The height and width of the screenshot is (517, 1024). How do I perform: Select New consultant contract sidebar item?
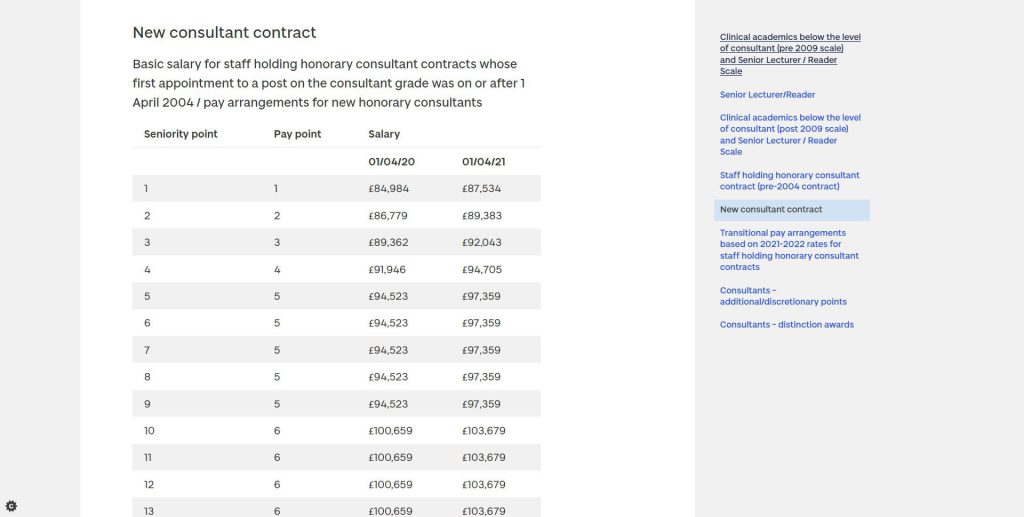click(x=771, y=210)
